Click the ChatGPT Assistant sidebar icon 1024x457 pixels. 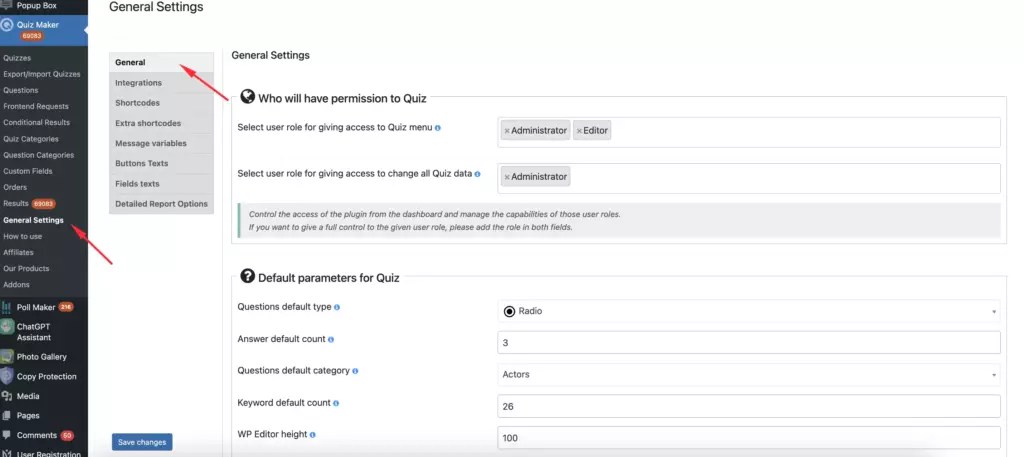(7, 327)
